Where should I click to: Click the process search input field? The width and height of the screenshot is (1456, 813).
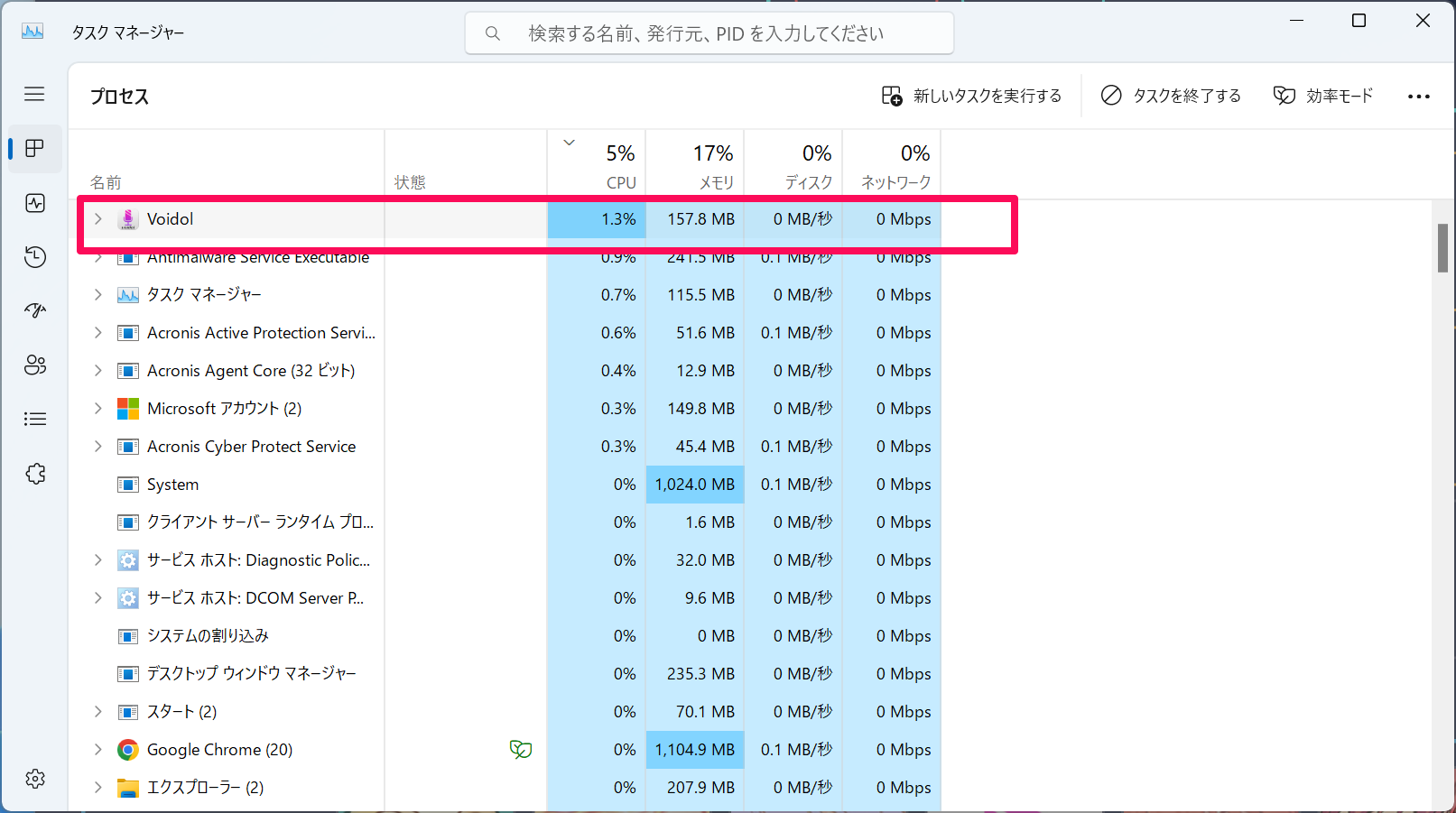[x=709, y=33]
